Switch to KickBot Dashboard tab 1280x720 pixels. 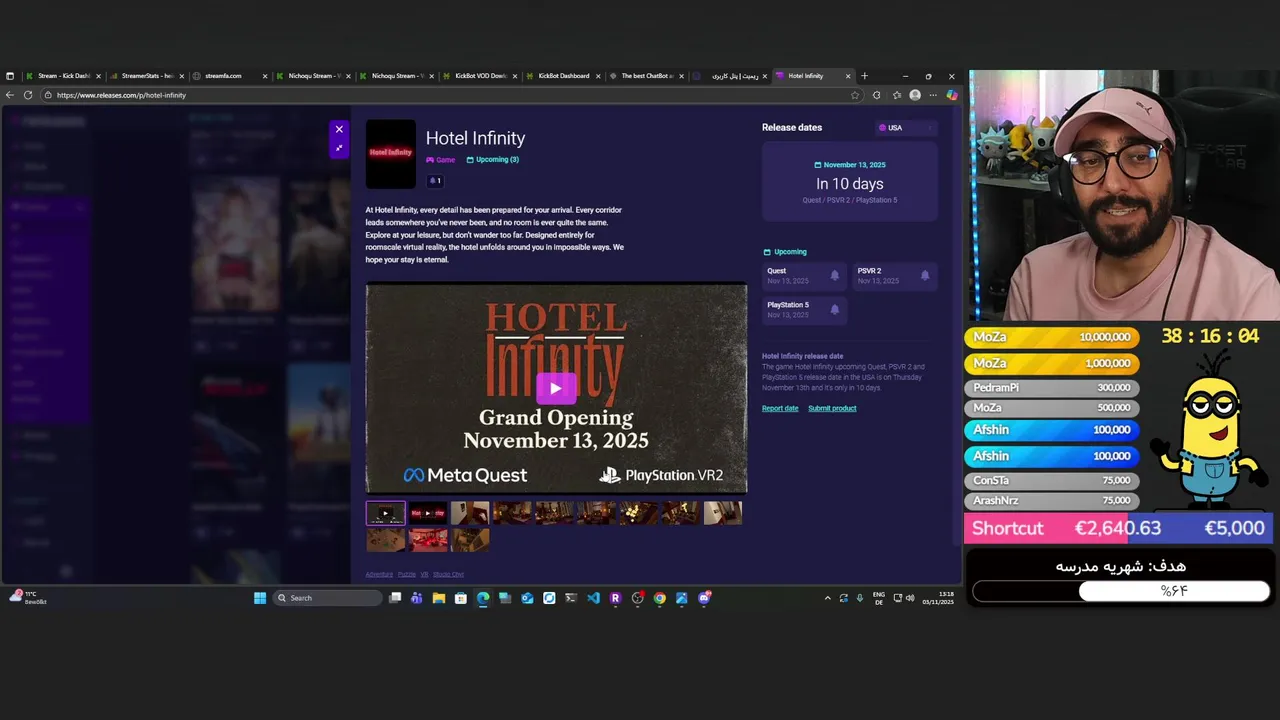click(563, 76)
